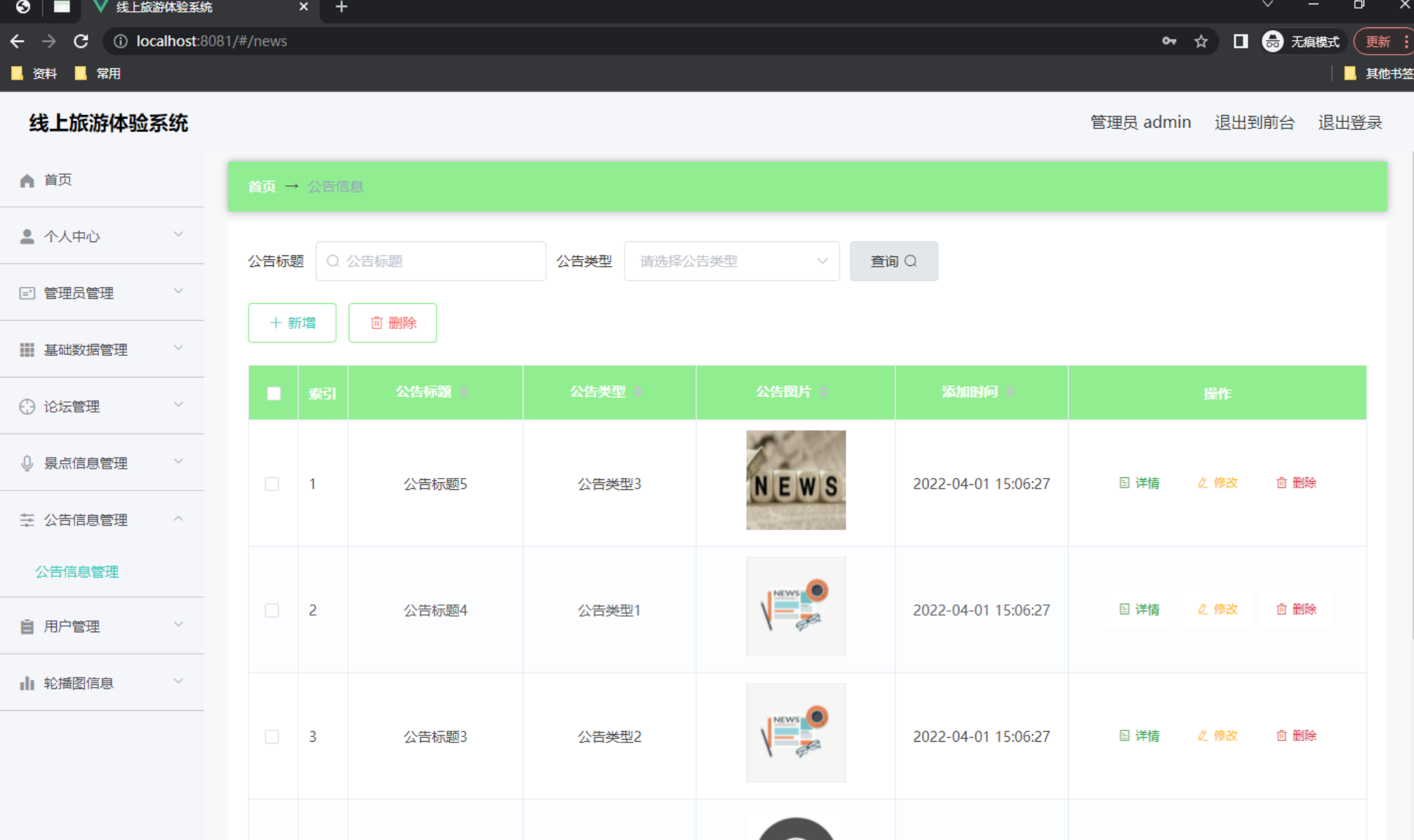
Task: Open the 其他书签 bookmark folder
Action: (x=1378, y=73)
